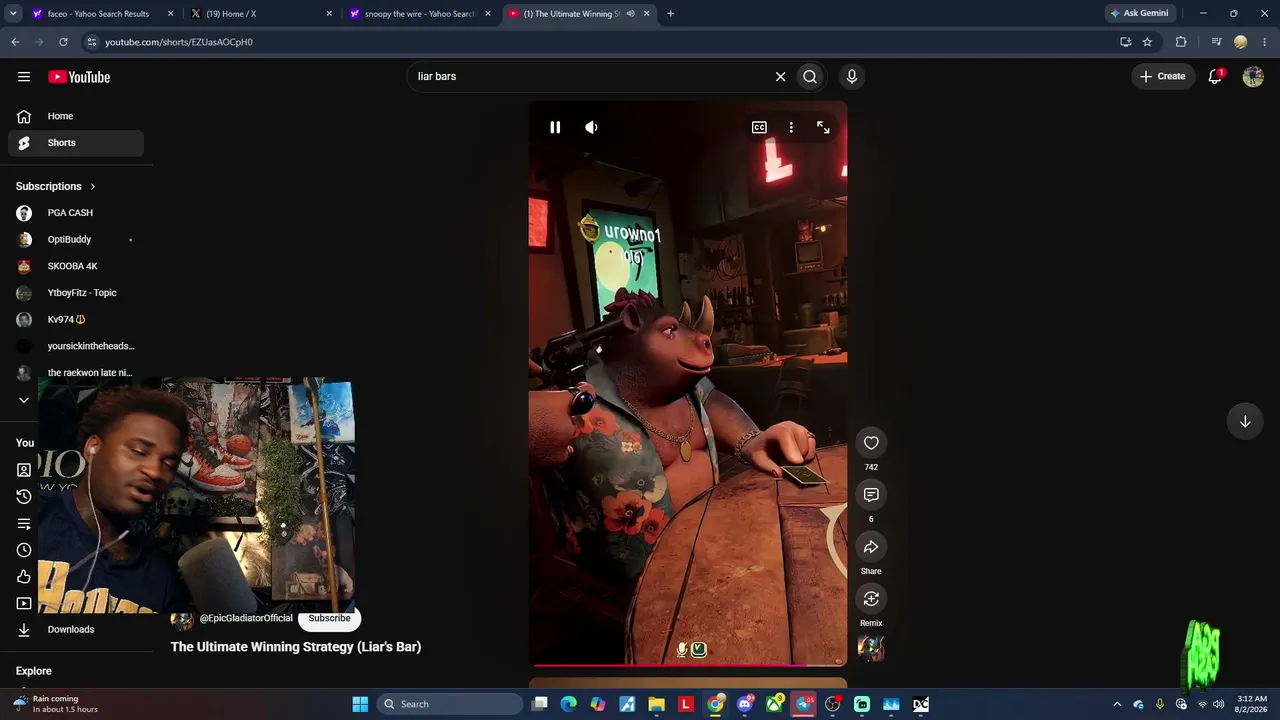Viewport: 1280px width, 720px height.
Task: Open Home in the YouTube sidebar
Action: (x=76, y=116)
